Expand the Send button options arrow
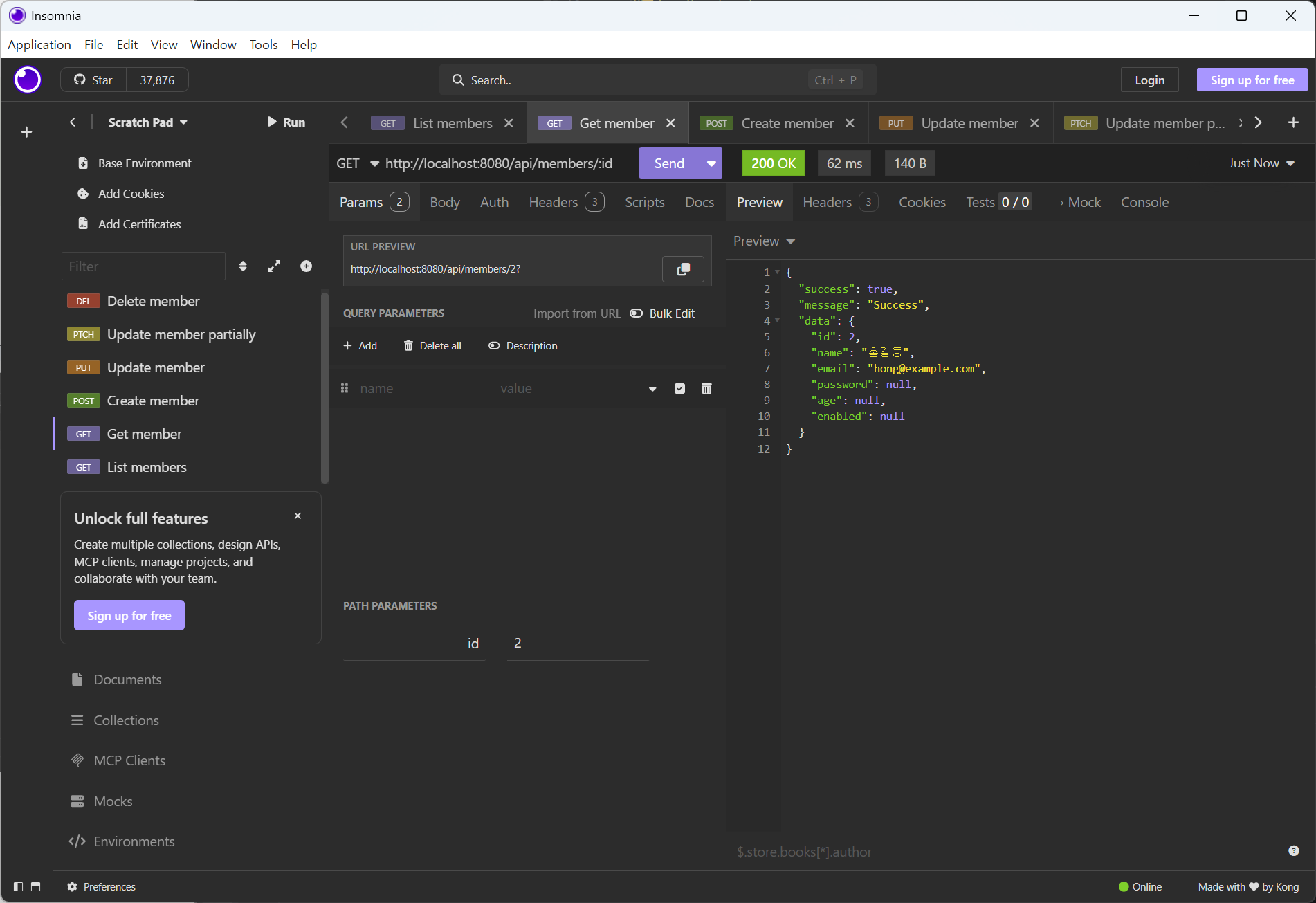Viewport: 1316px width, 903px height. (x=711, y=163)
